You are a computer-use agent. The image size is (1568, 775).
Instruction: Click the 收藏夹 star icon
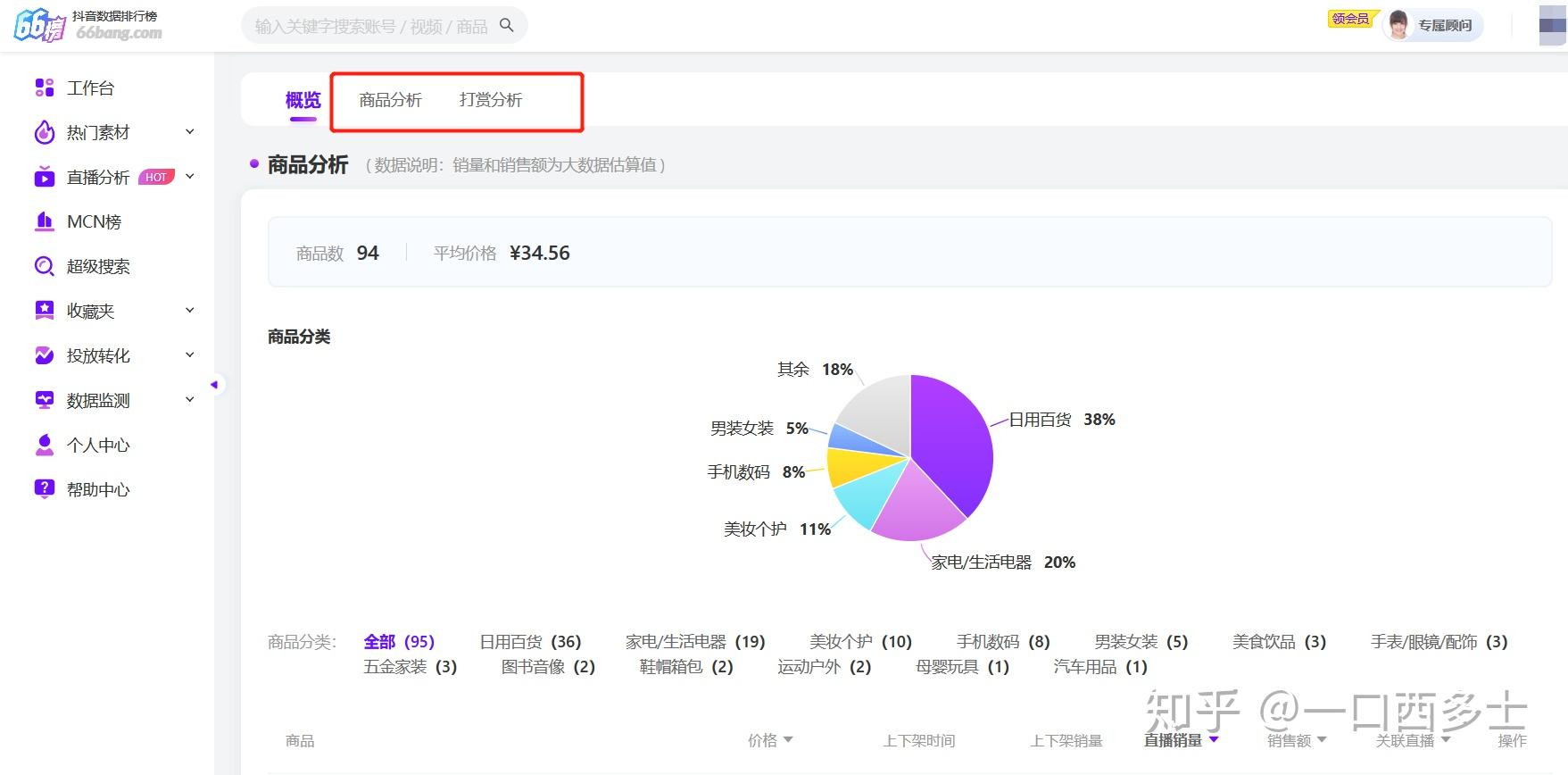(x=45, y=311)
